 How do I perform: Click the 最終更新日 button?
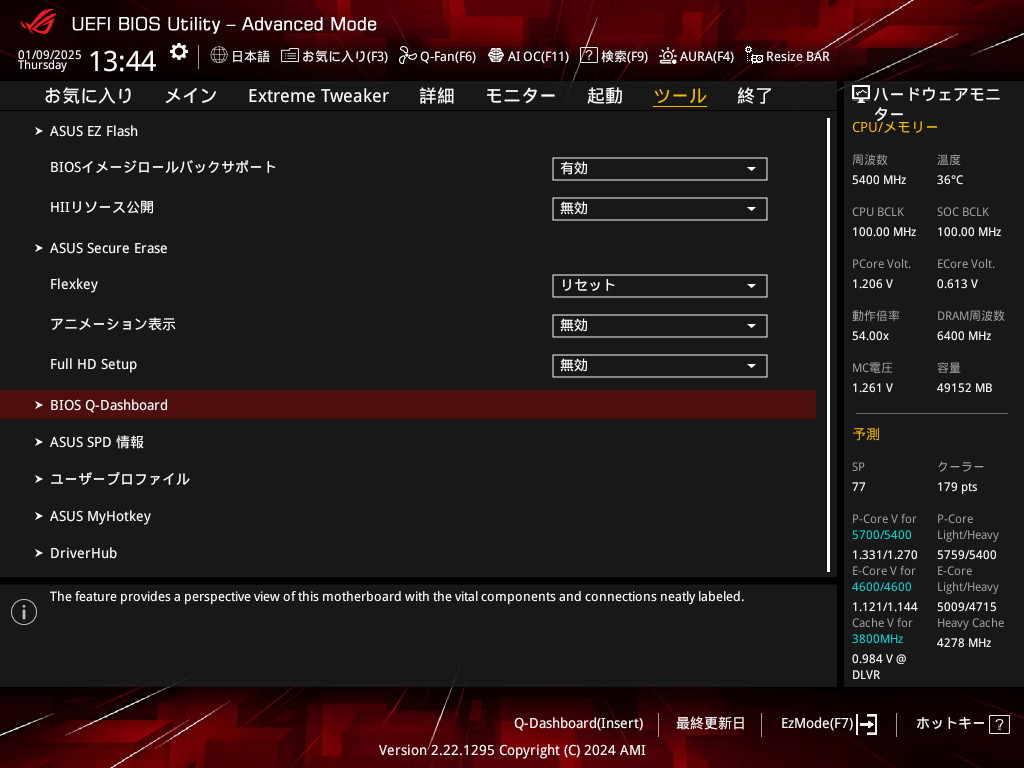pyautogui.click(x=710, y=724)
